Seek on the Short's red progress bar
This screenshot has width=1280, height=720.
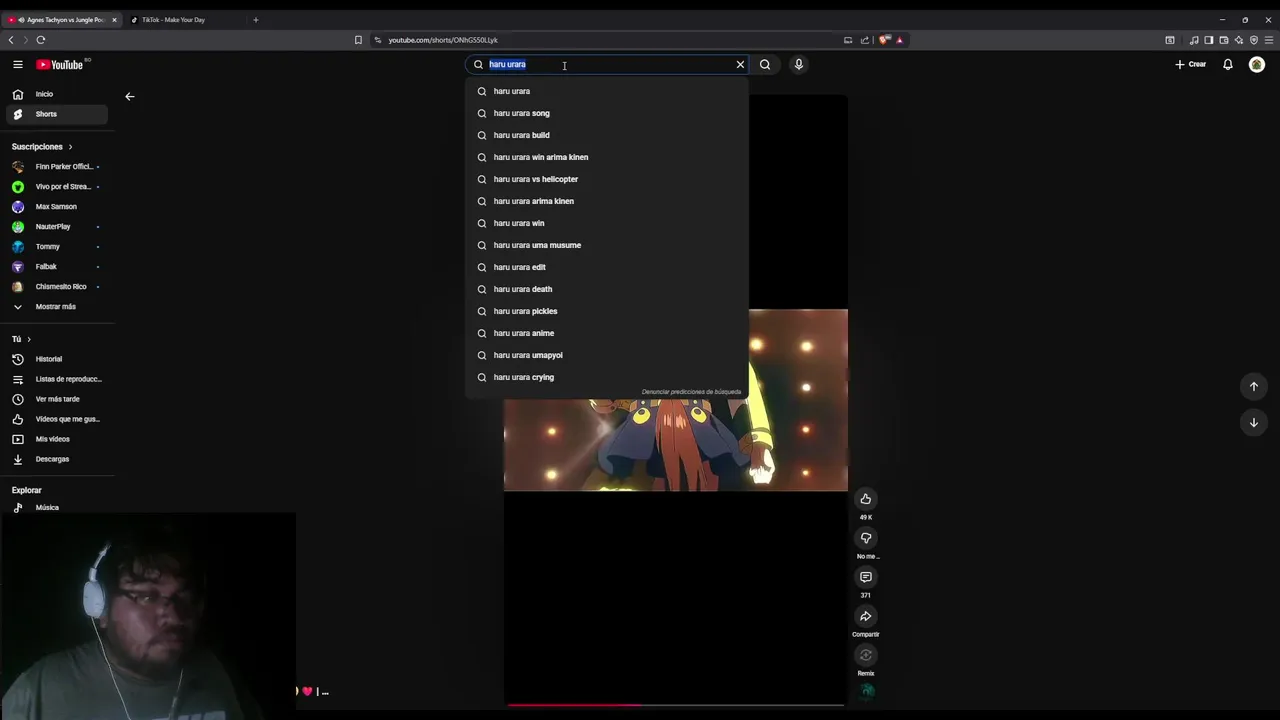(x=675, y=705)
